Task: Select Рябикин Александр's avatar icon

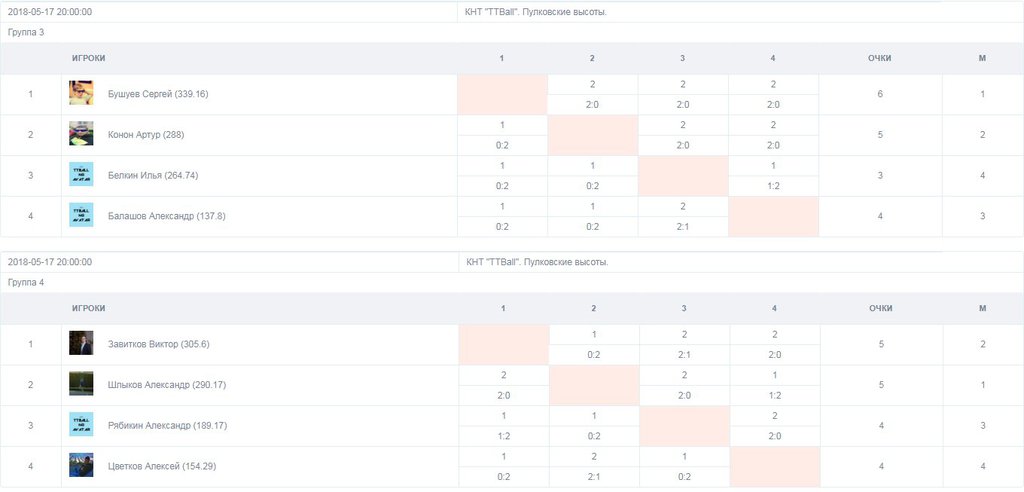Action: (x=81, y=425)
